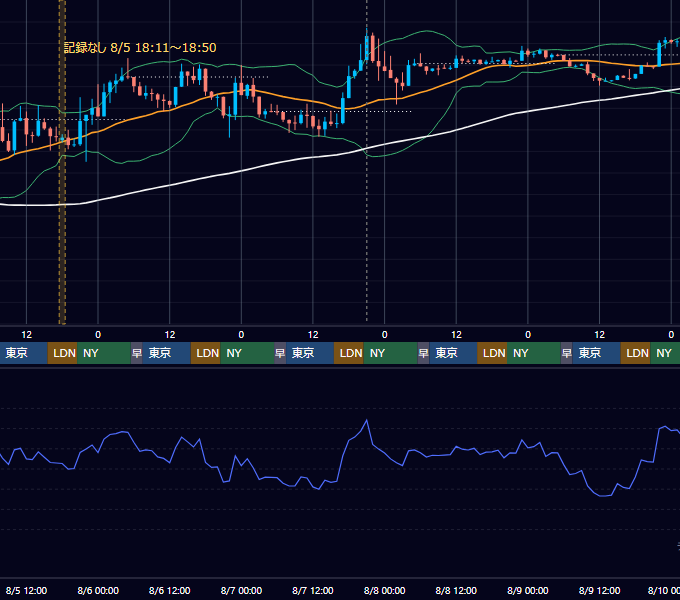Click the 8/7 12:00 date axis label
Viewport: 680px width, 600px height.
313,590
